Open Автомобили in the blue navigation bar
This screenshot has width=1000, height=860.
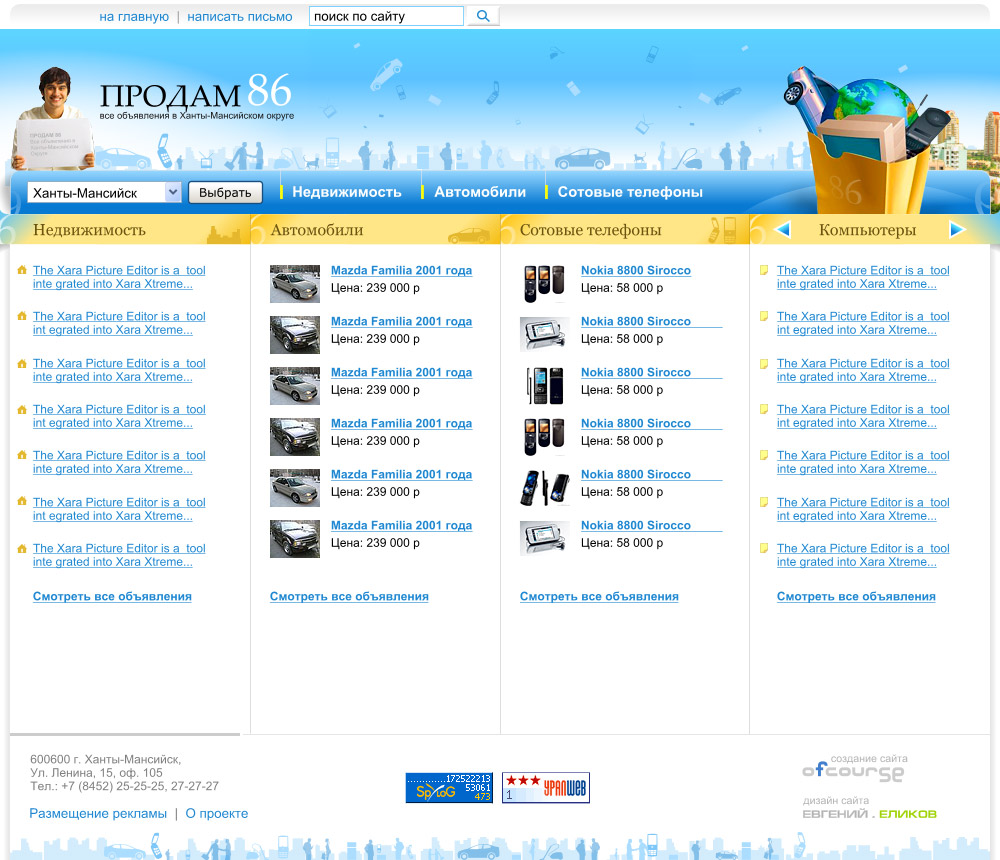[x=480, y=192]
